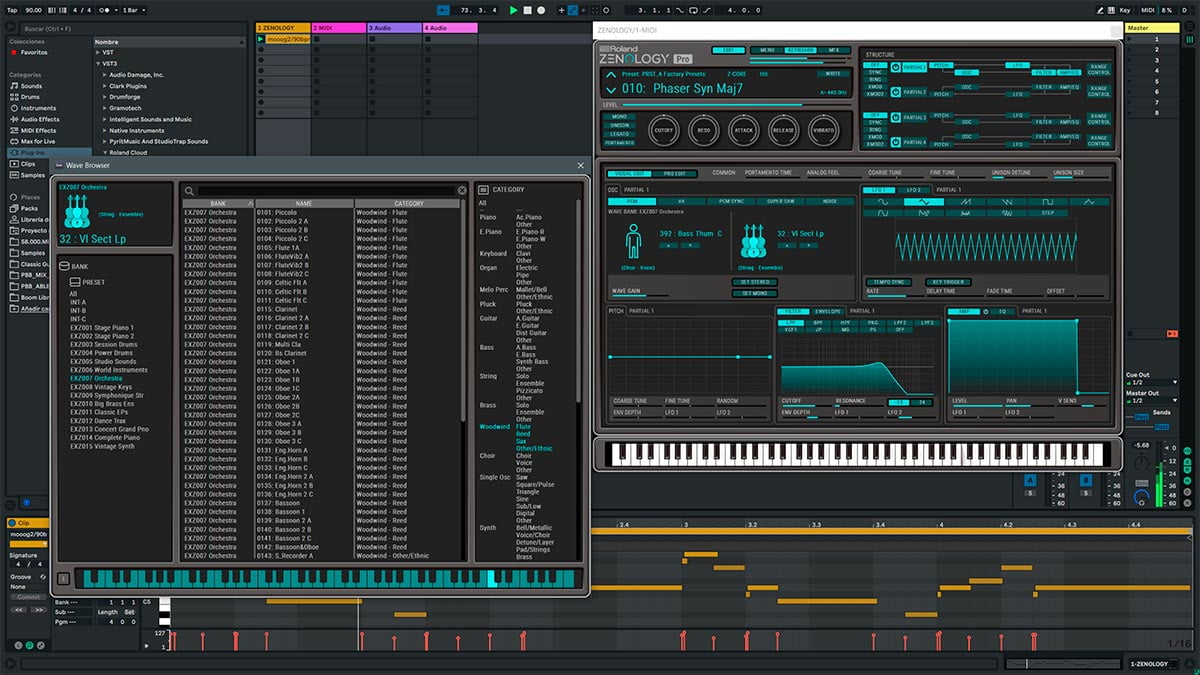Click the Favoritos red collection icon

click(x=14, y=52)
